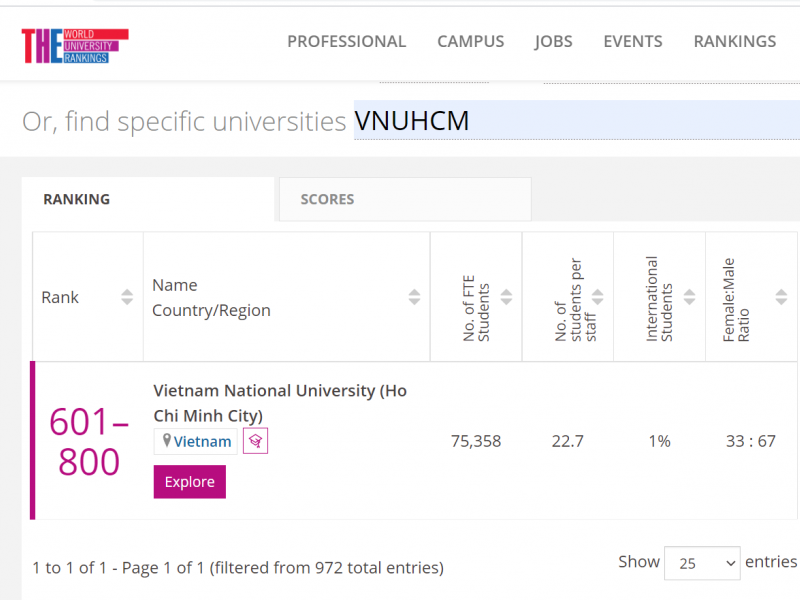
Task: Open the Show entries dropdown showing 25
Action: pos(702,564)
